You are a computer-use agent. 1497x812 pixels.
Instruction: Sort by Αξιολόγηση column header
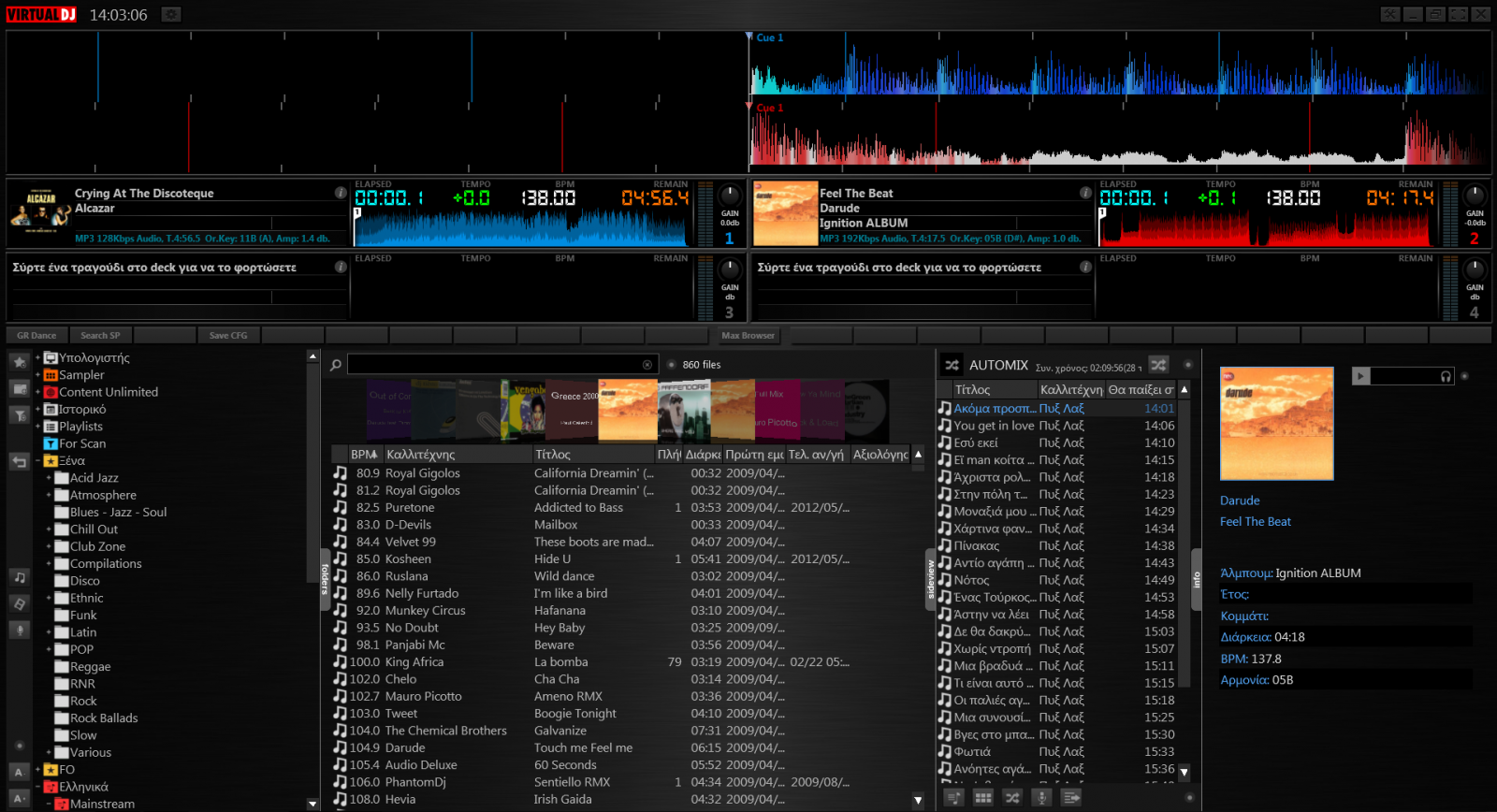(x=879, y=455)
